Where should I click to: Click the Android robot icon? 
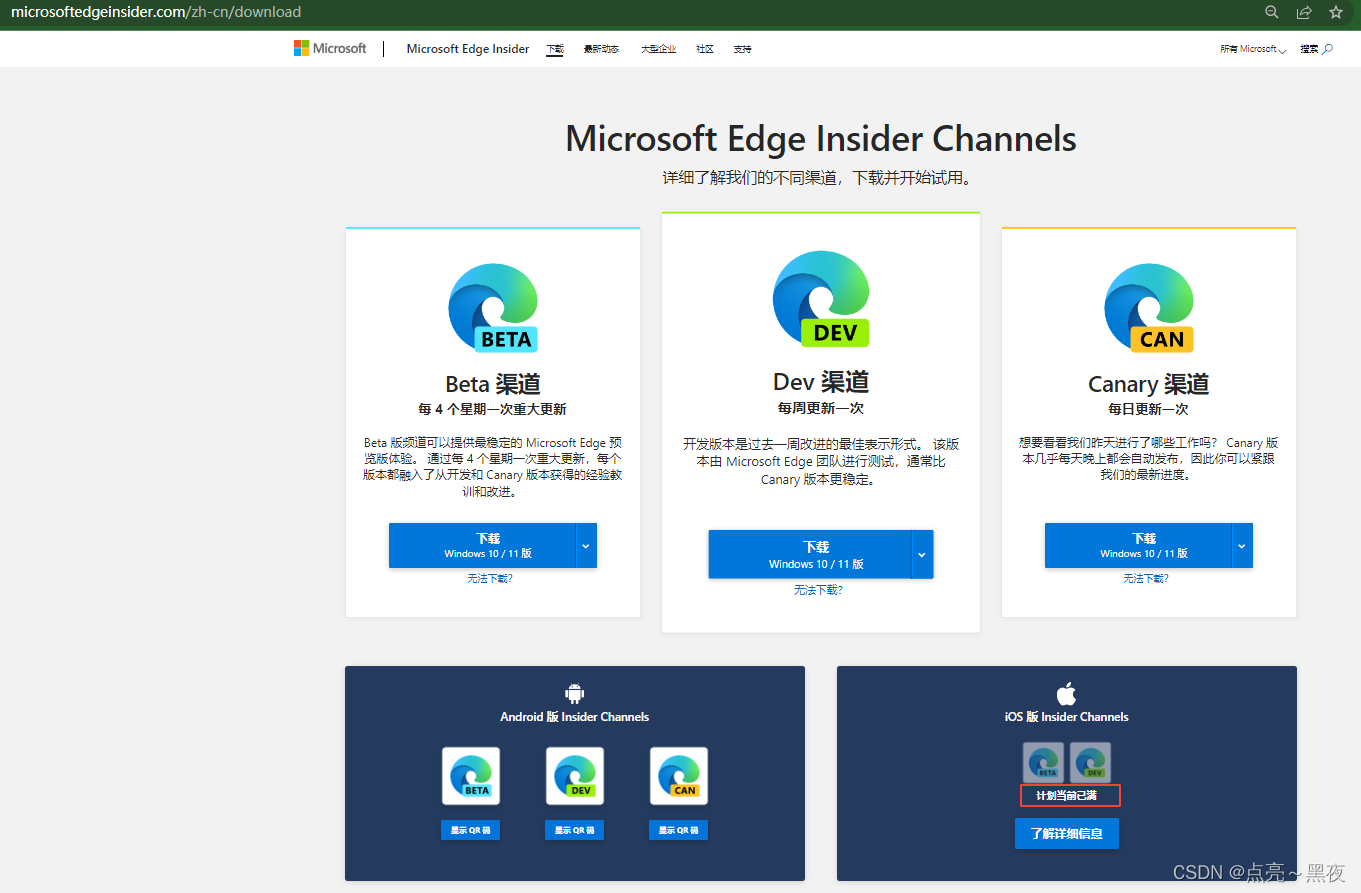pyautogui.click(x=574, y=693)
